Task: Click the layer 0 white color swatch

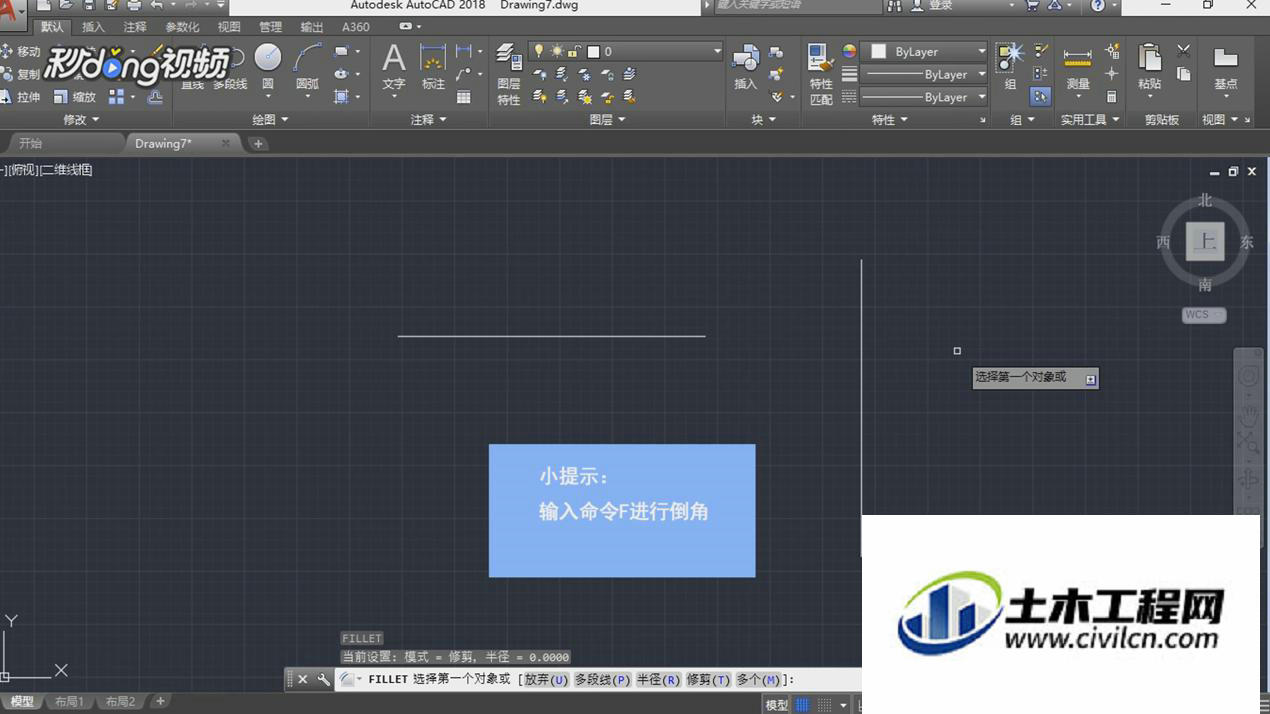Action: click(593, 51)
